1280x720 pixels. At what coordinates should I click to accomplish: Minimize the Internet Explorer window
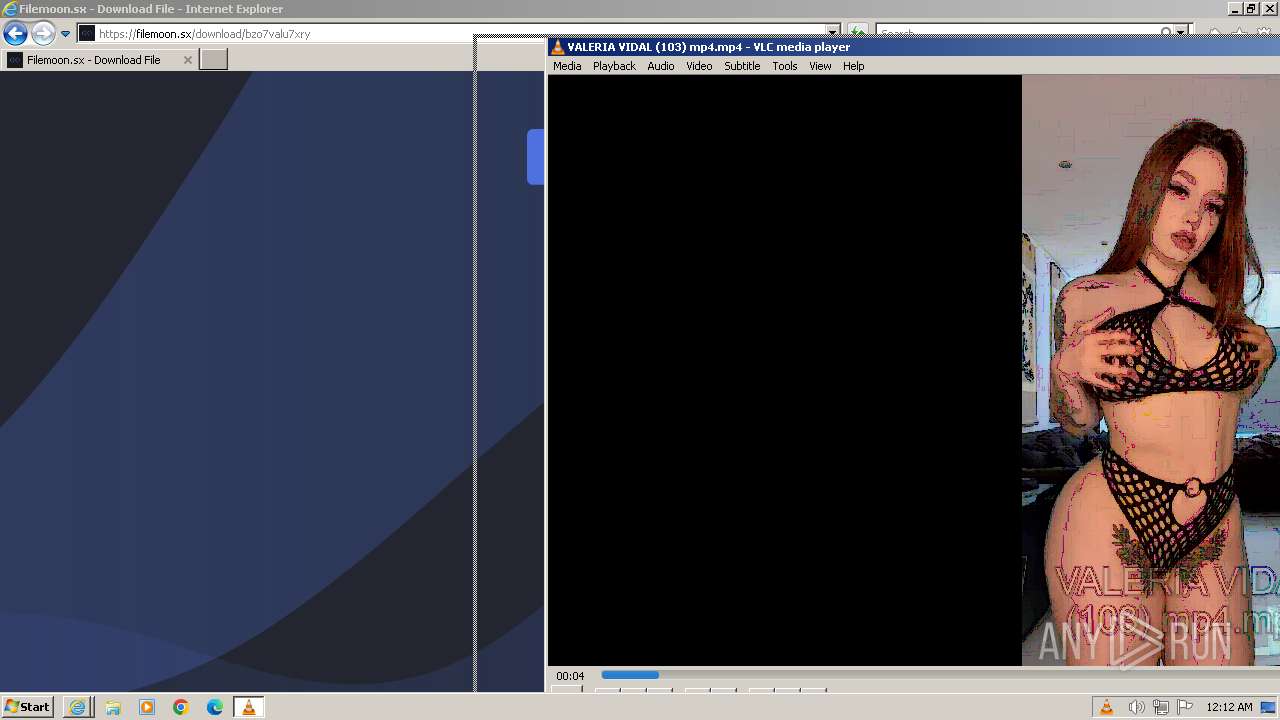1234,9
